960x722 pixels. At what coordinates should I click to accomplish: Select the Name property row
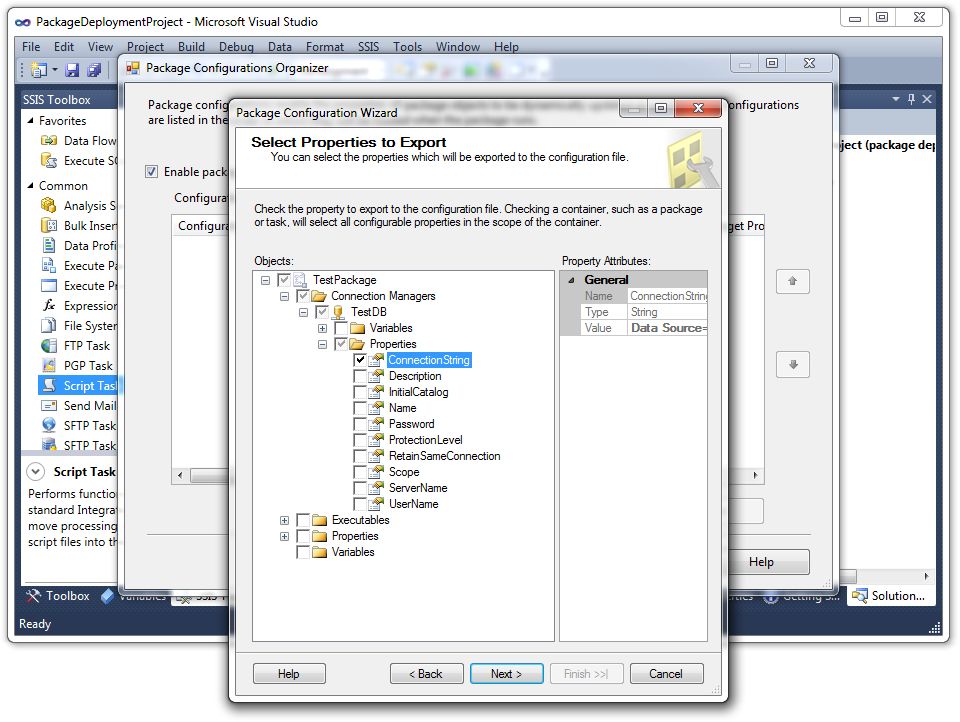pyautogui.click(x=402, y=408)
